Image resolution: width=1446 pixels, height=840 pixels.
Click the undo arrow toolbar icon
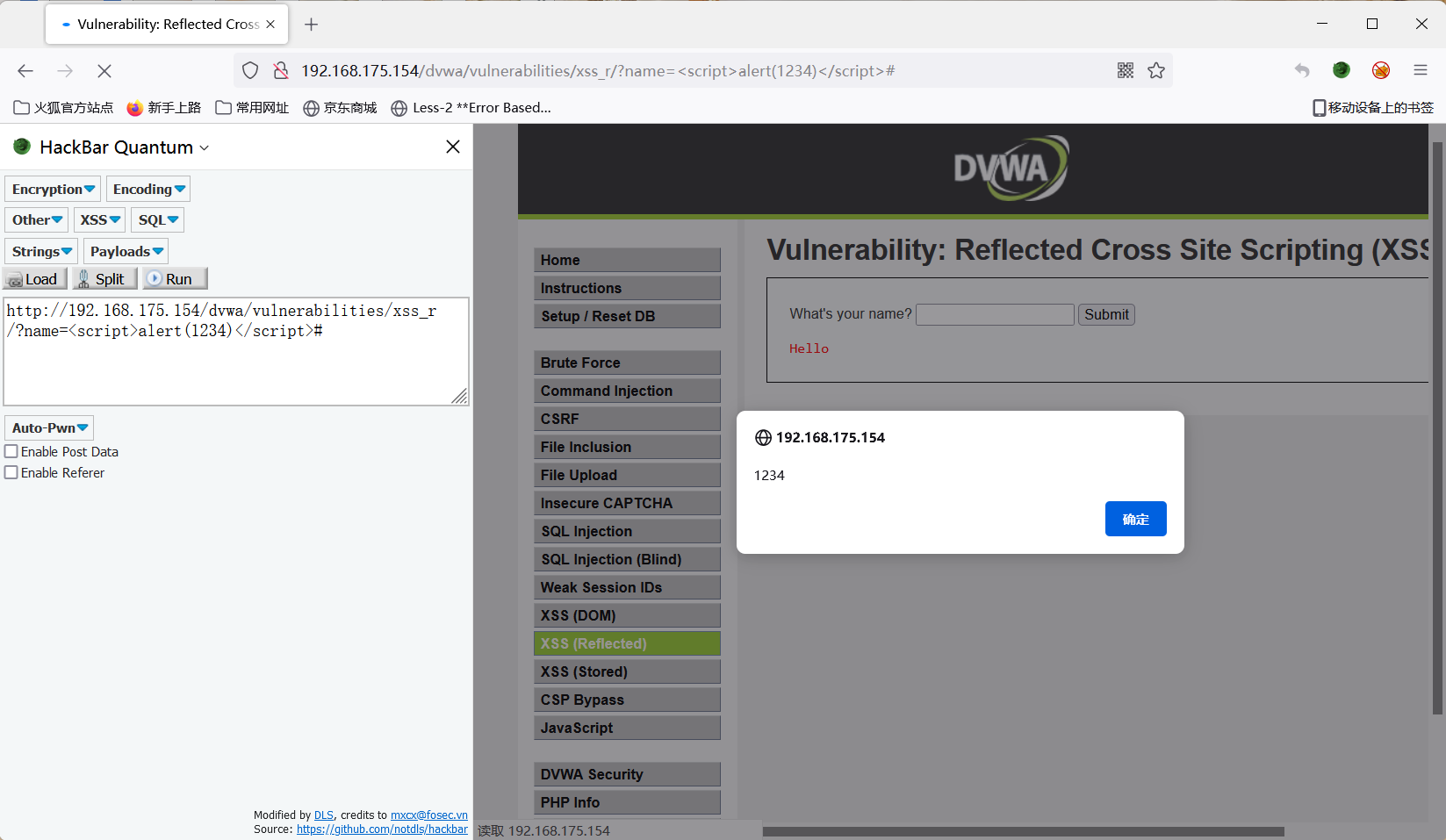tap(1302, 70)
